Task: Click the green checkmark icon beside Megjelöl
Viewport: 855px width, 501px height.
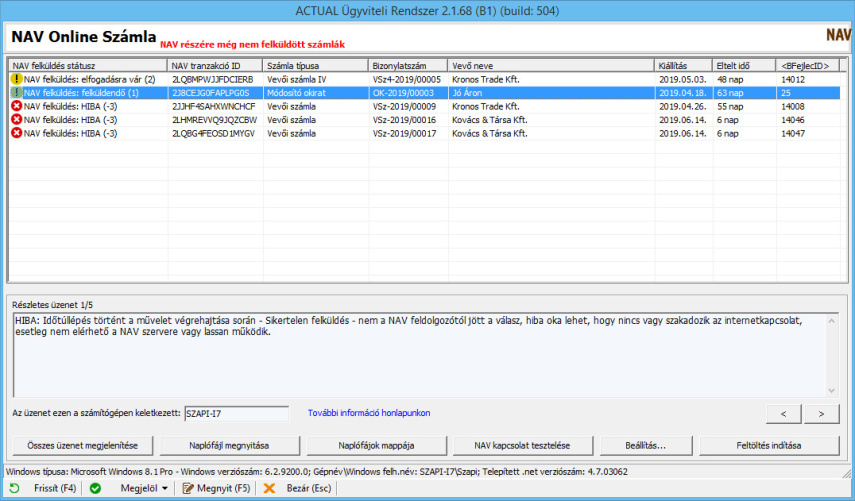Action: 95,489
